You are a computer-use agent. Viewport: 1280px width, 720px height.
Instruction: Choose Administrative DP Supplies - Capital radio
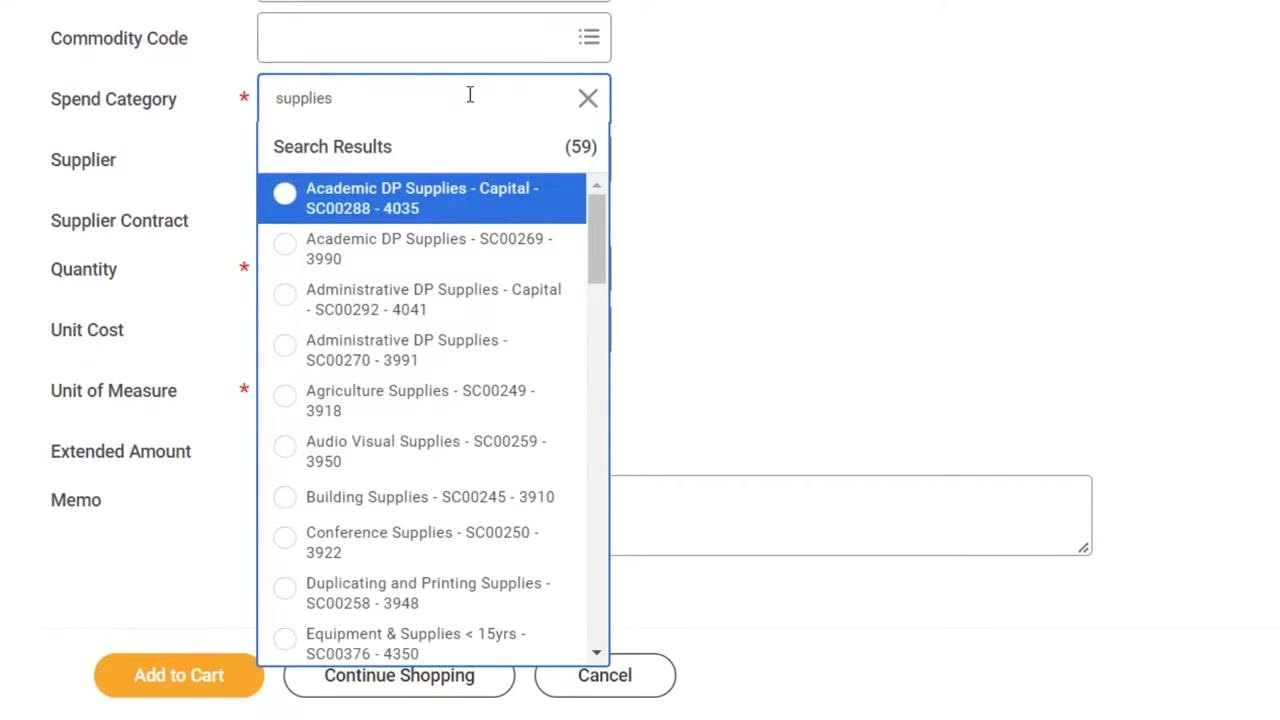[x=285, y=294]
